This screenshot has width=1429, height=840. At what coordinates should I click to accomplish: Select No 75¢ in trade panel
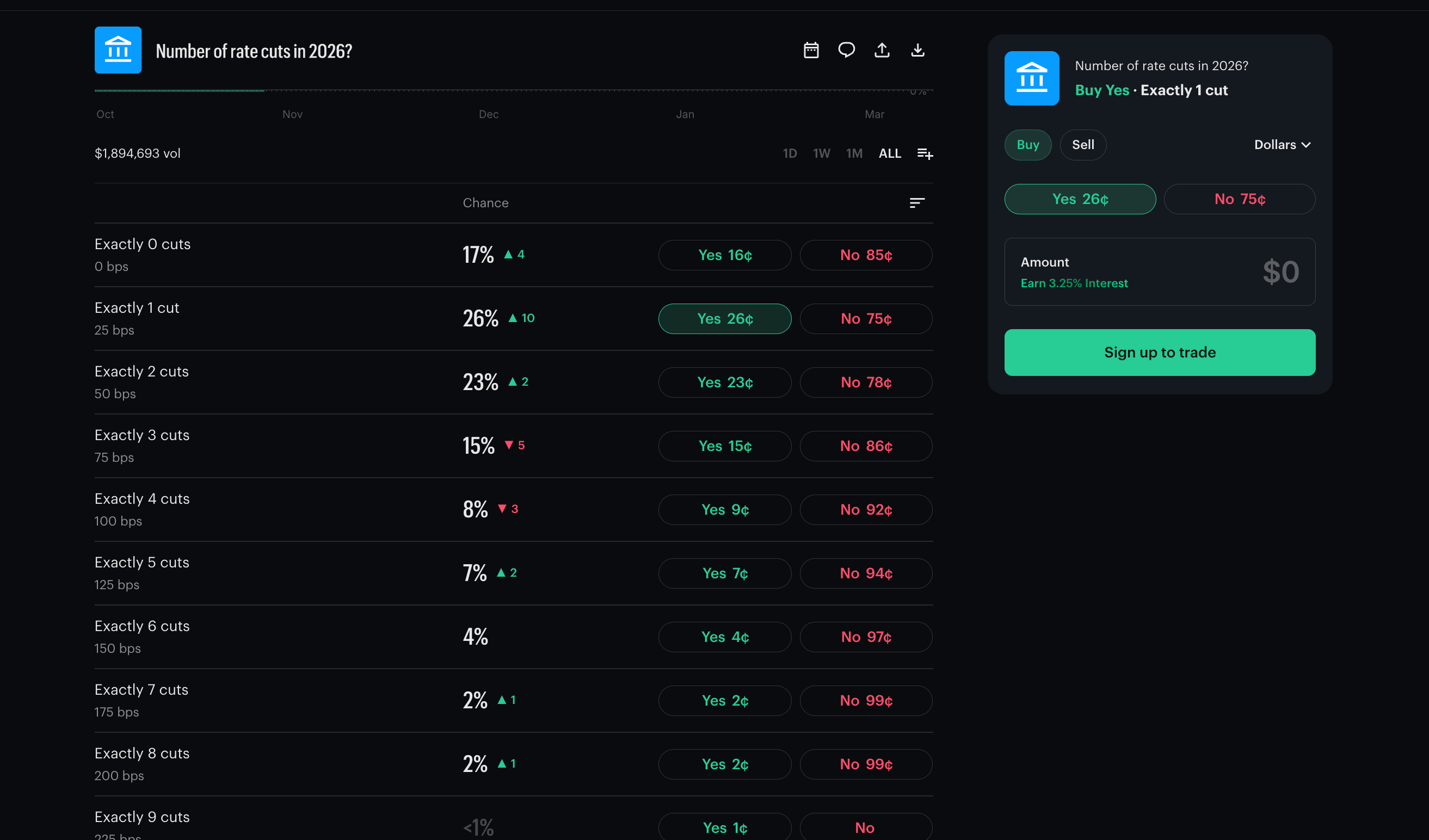coord(1239,199)
